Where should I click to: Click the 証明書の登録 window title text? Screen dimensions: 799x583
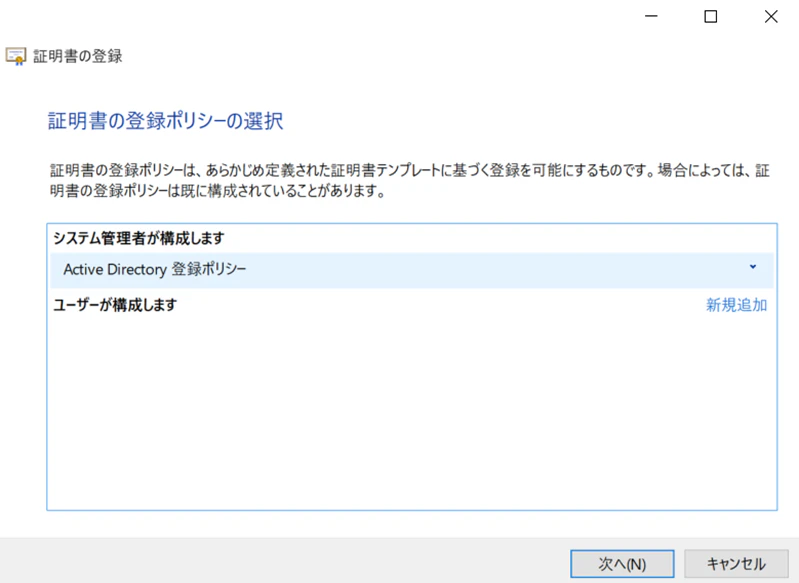tap(78, 56)
